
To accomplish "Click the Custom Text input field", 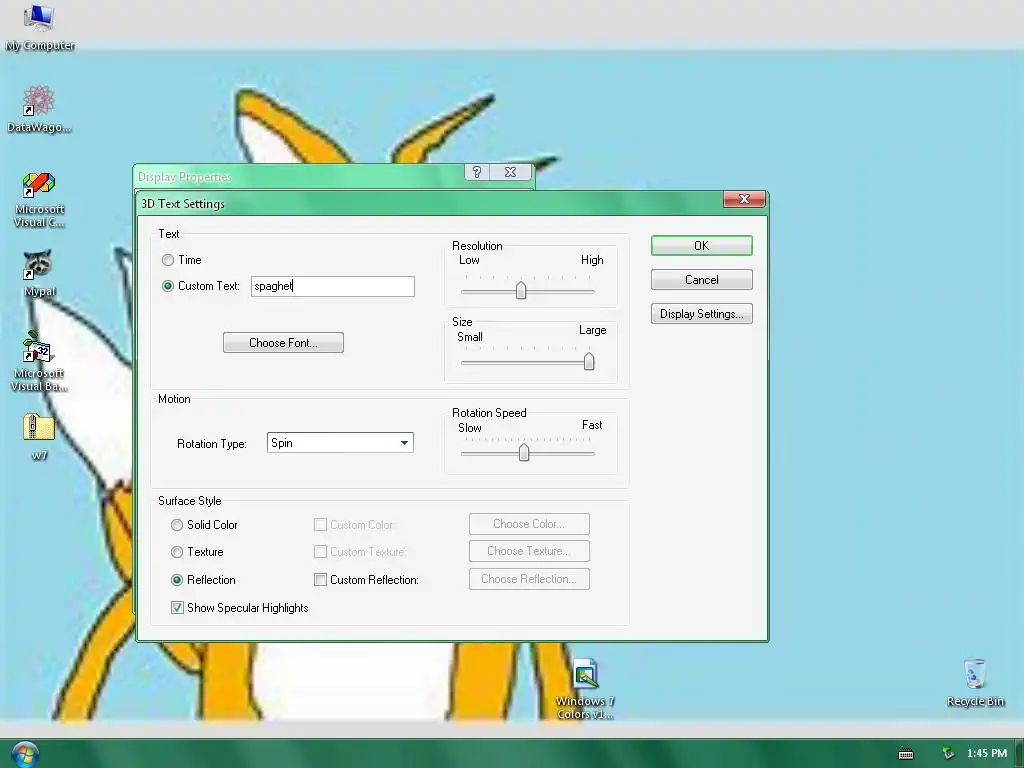I will [x=332, y=286].
